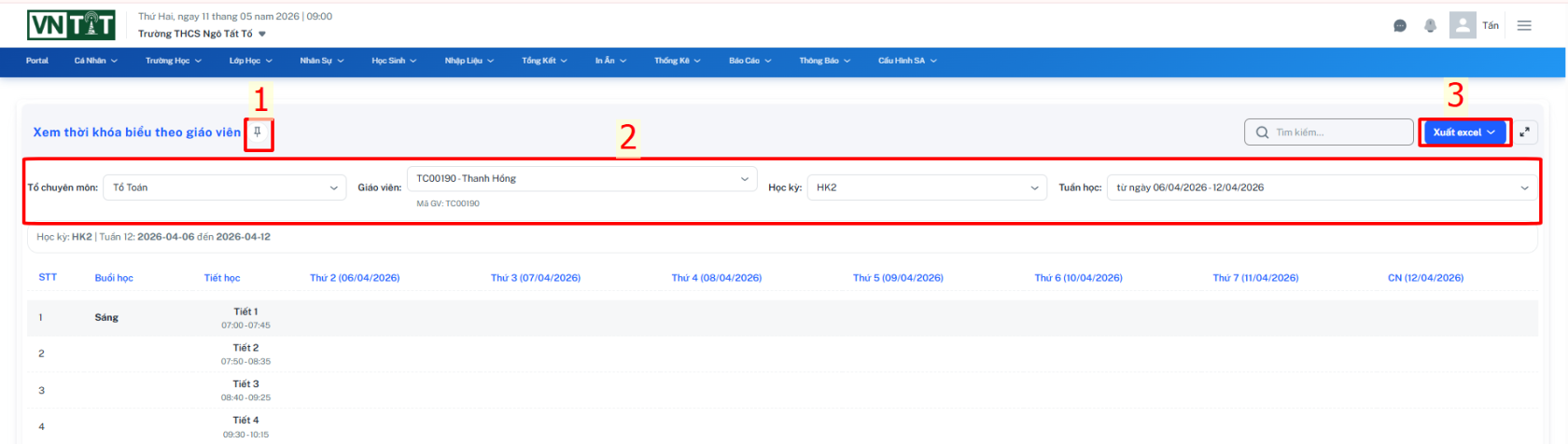Screen dimensions: 1568x444
Task: Click Thứ 4 (08/04/2026) column header
Action: pos(717,278)
